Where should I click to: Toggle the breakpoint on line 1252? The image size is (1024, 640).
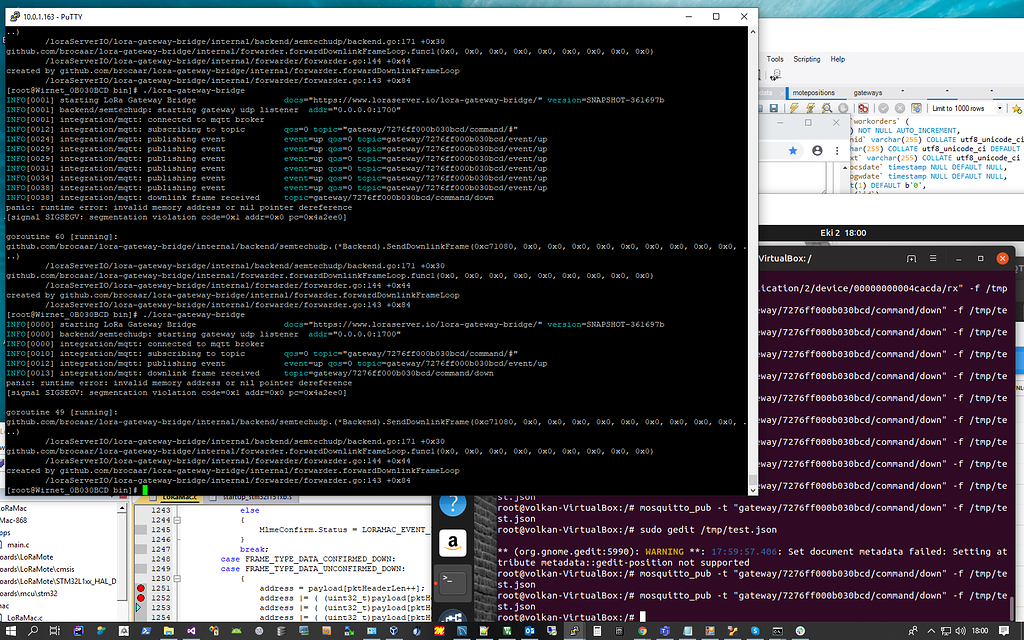(140, 598)
